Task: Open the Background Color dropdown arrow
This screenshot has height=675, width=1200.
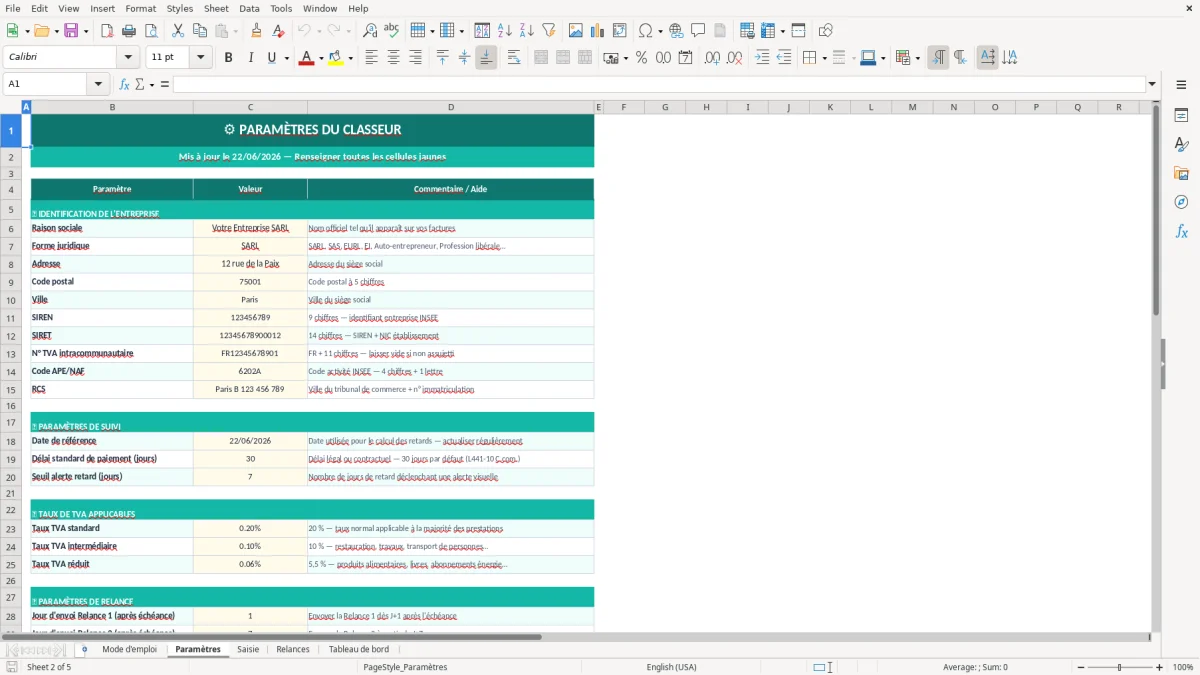Action: coord(349,58)
